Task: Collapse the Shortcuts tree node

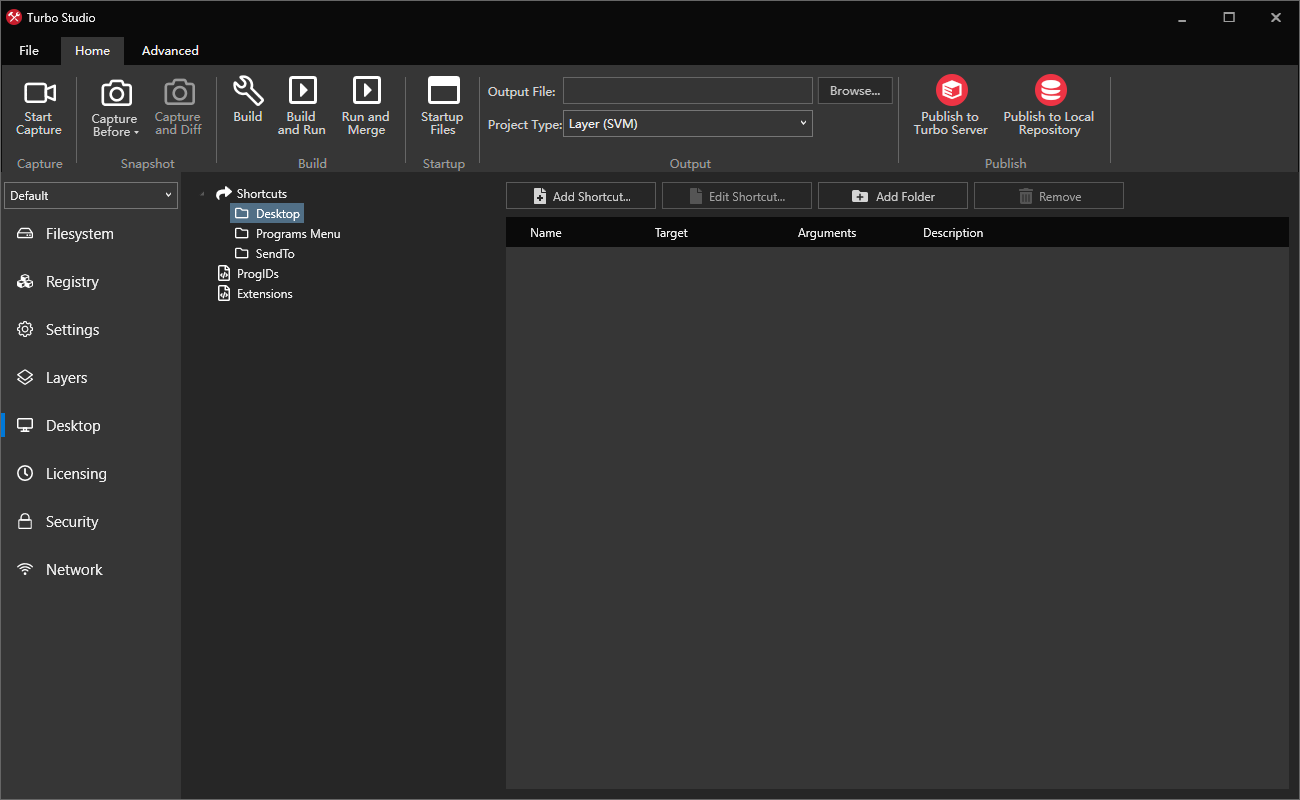Action: point(201,192)
